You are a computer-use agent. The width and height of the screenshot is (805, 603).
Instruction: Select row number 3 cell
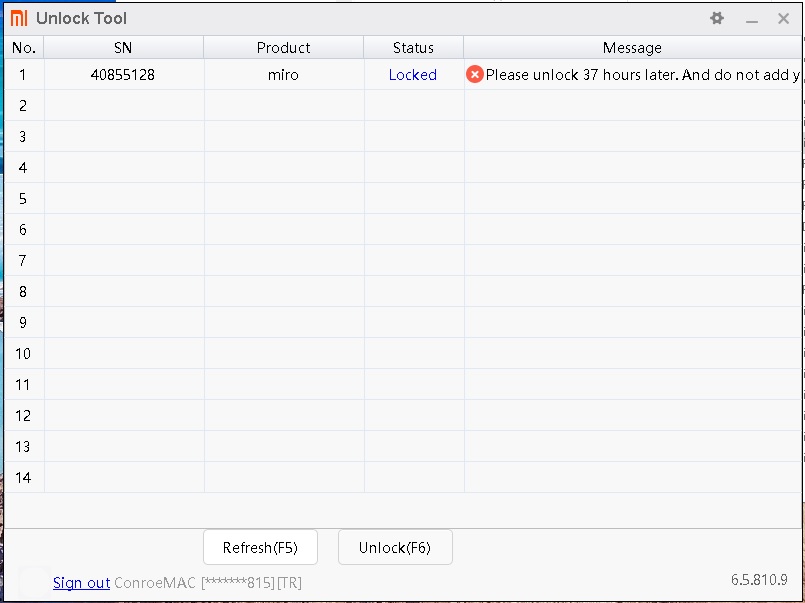(23, 137)
